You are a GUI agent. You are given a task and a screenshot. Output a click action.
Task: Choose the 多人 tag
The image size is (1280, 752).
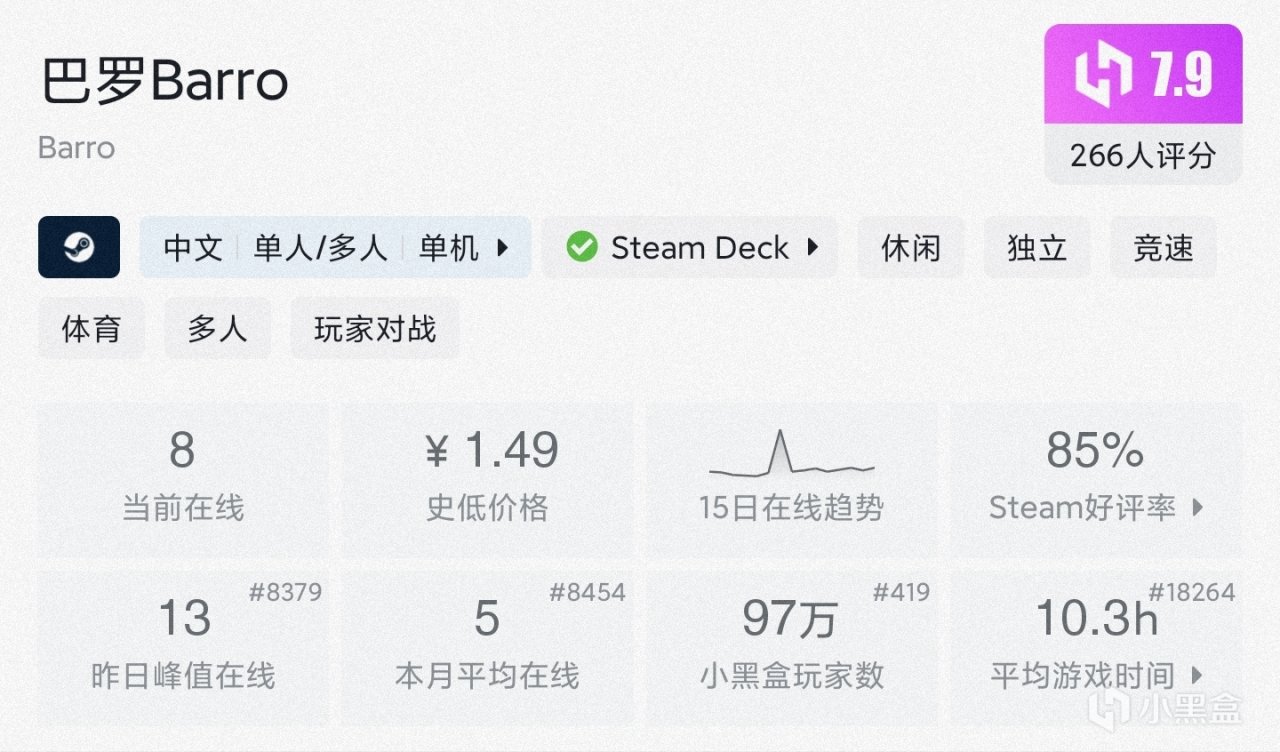coord(217,329)
